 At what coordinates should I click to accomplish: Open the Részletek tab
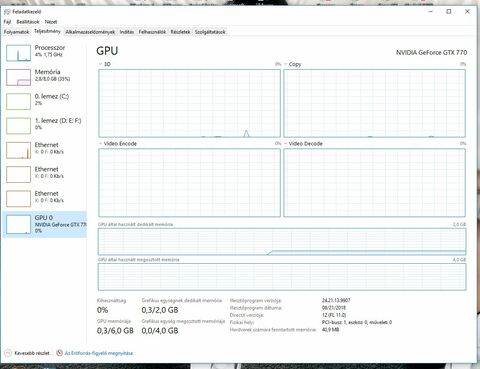point(180,32)
